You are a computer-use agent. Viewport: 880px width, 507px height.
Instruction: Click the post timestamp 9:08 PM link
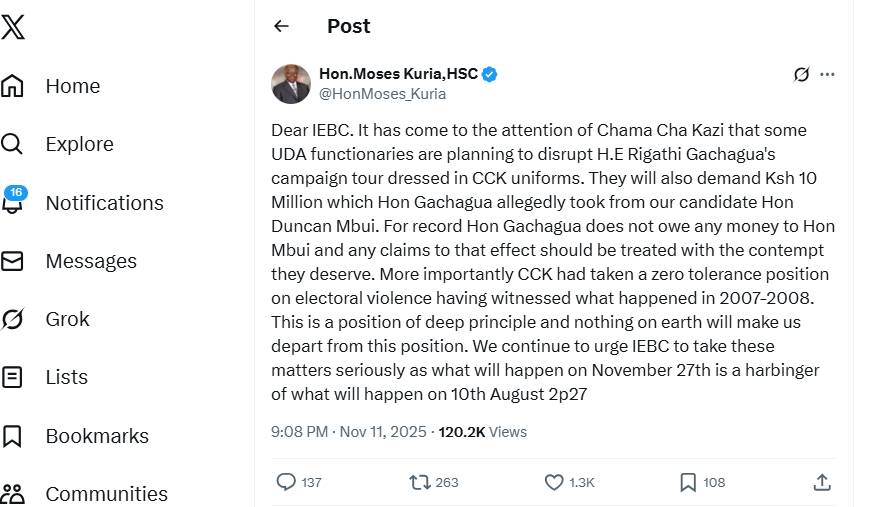299,432
